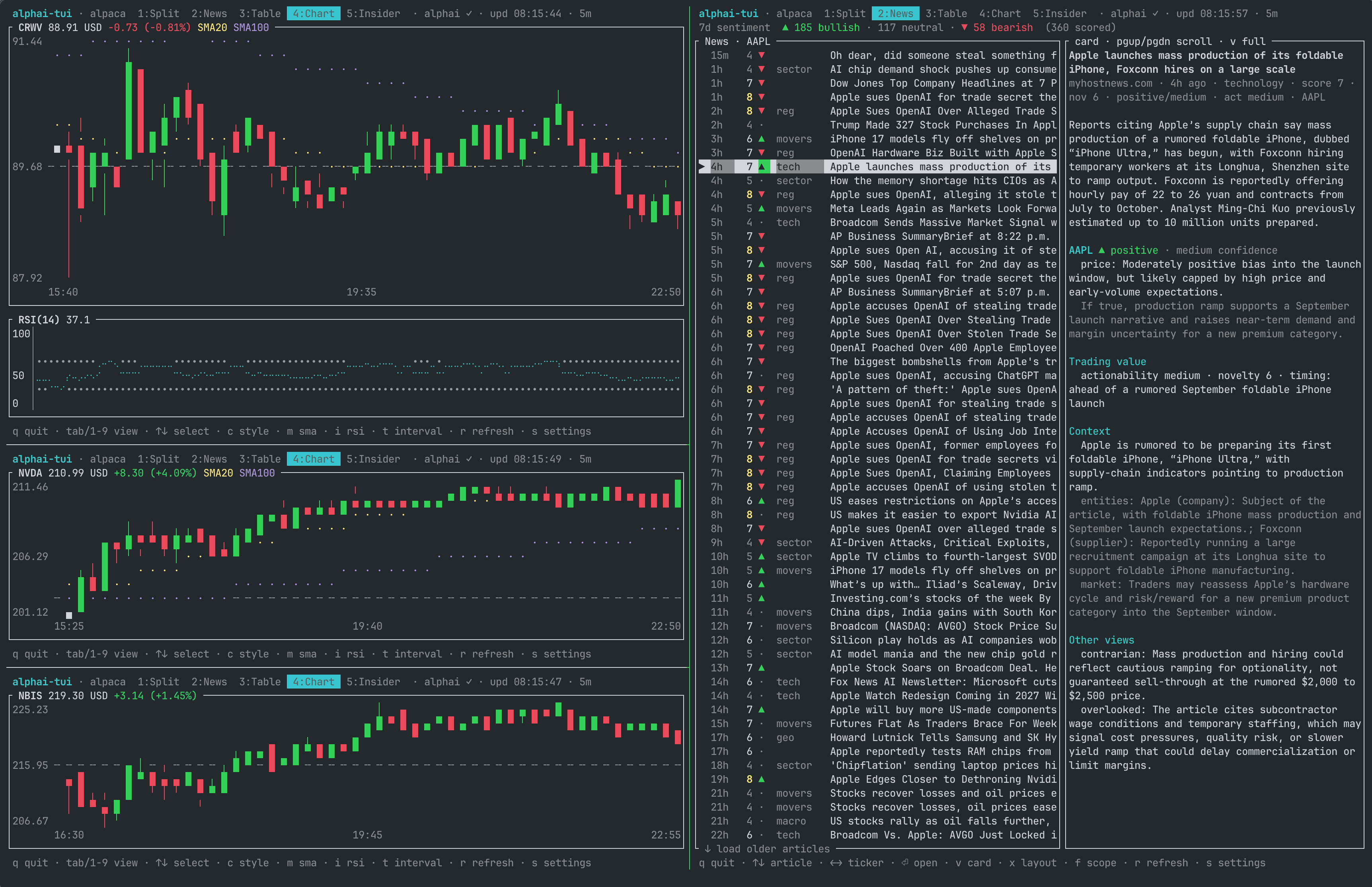Click the open return-key icon in news footer
Viewport: 1372px width, 887px height.
905,863
